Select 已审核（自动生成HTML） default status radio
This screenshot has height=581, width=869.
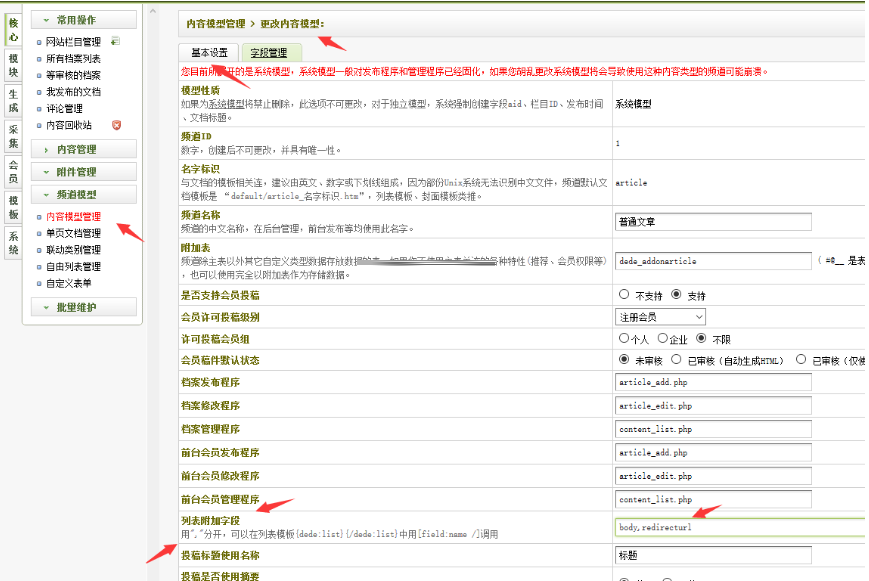coord(677,359)
